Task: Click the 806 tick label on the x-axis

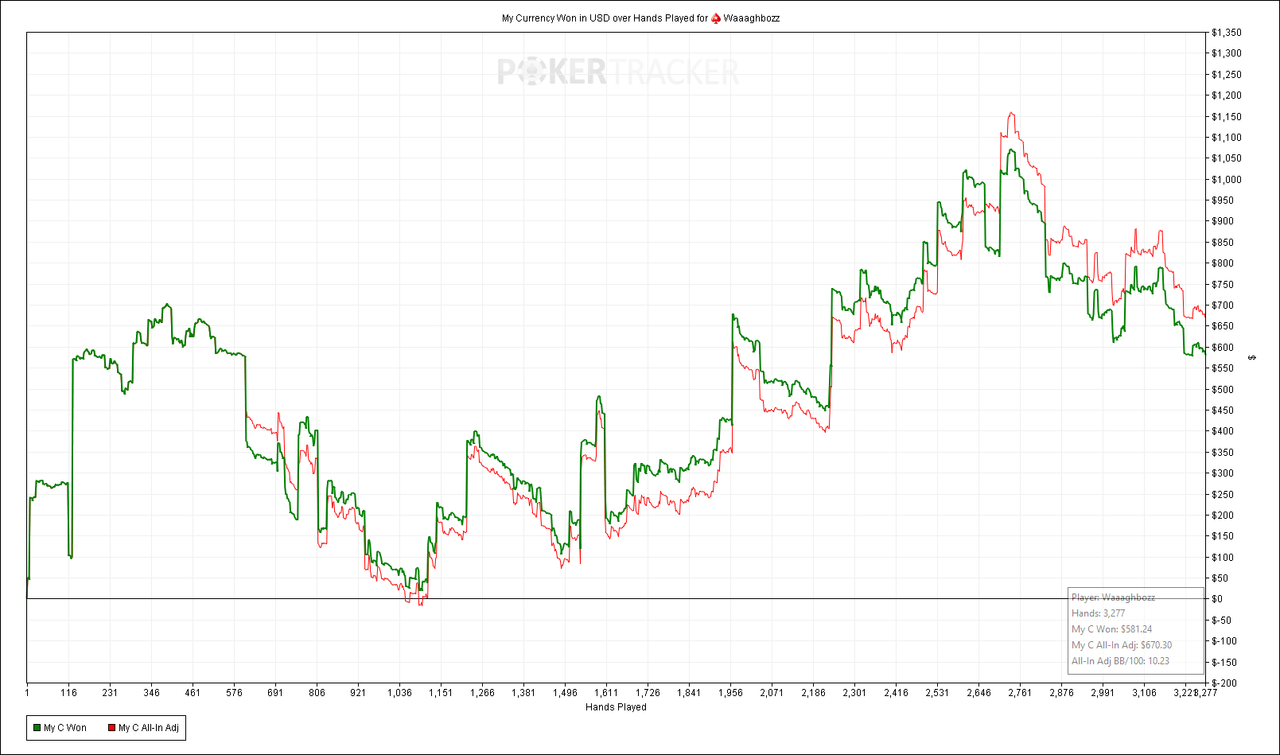Action: tap(317, 692)
